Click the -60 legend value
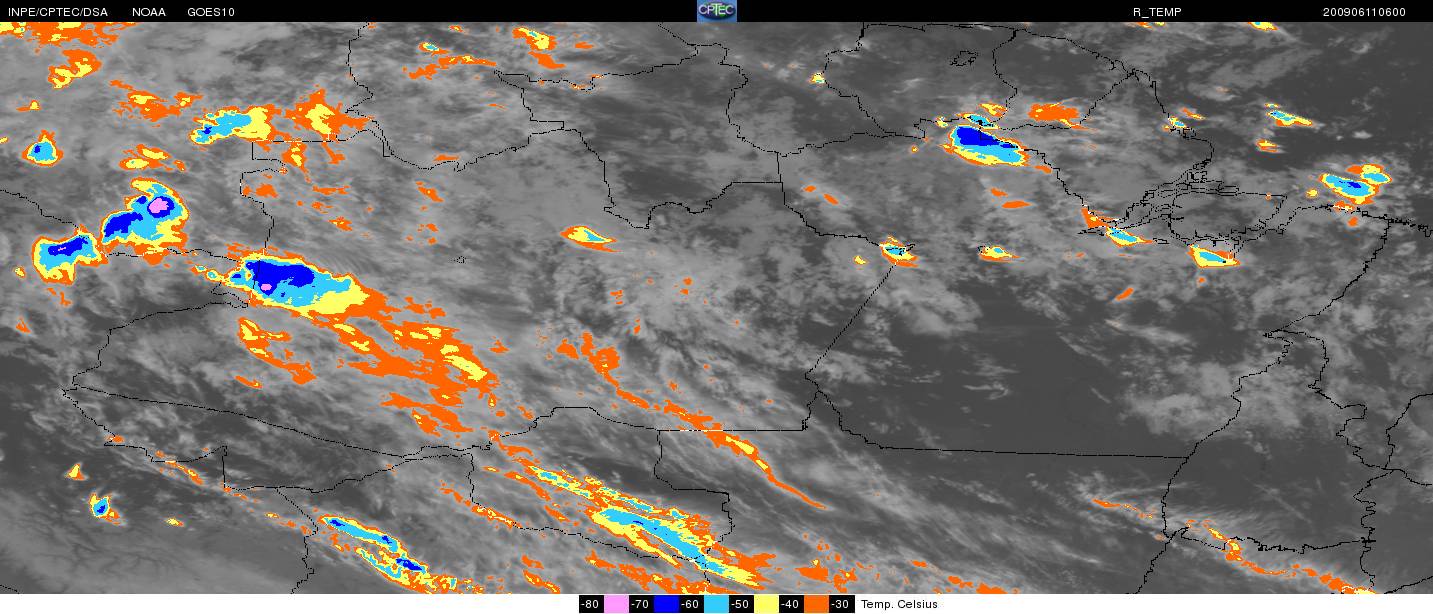Screen dimensions: 1433x614 pyautogui.click(x=691, y=604)
